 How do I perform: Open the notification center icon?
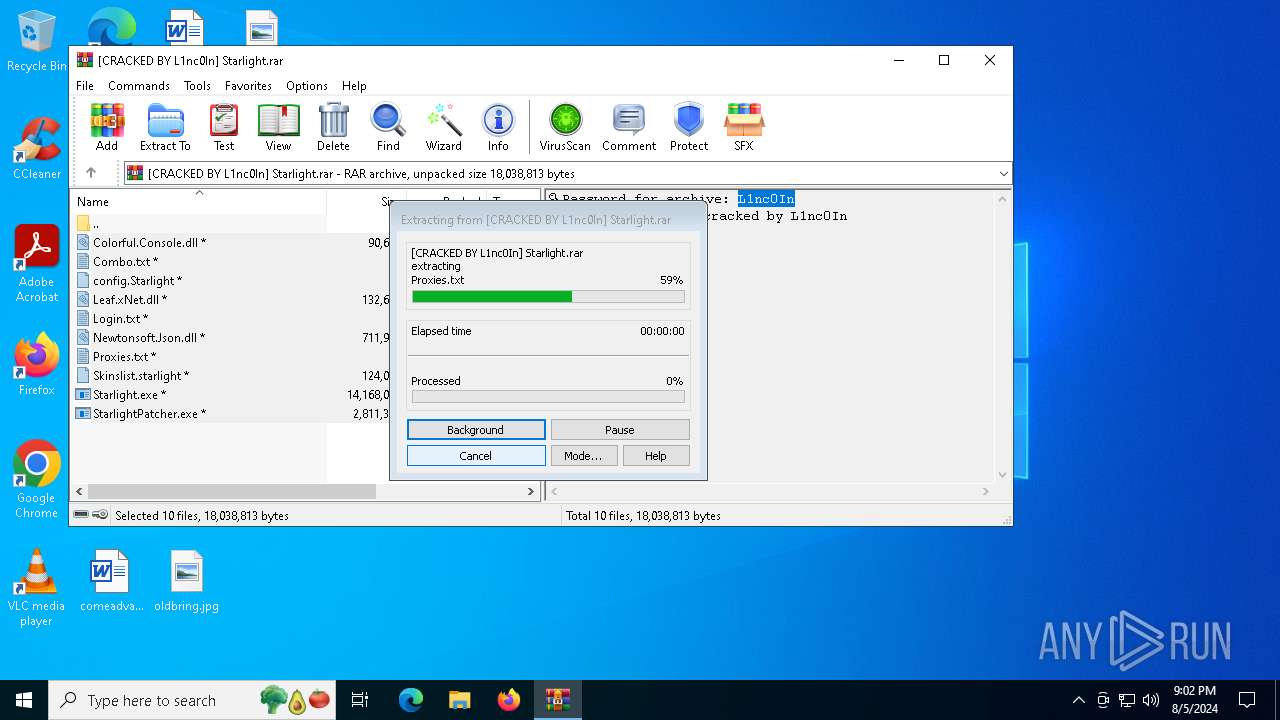(x=1247, y=700)
